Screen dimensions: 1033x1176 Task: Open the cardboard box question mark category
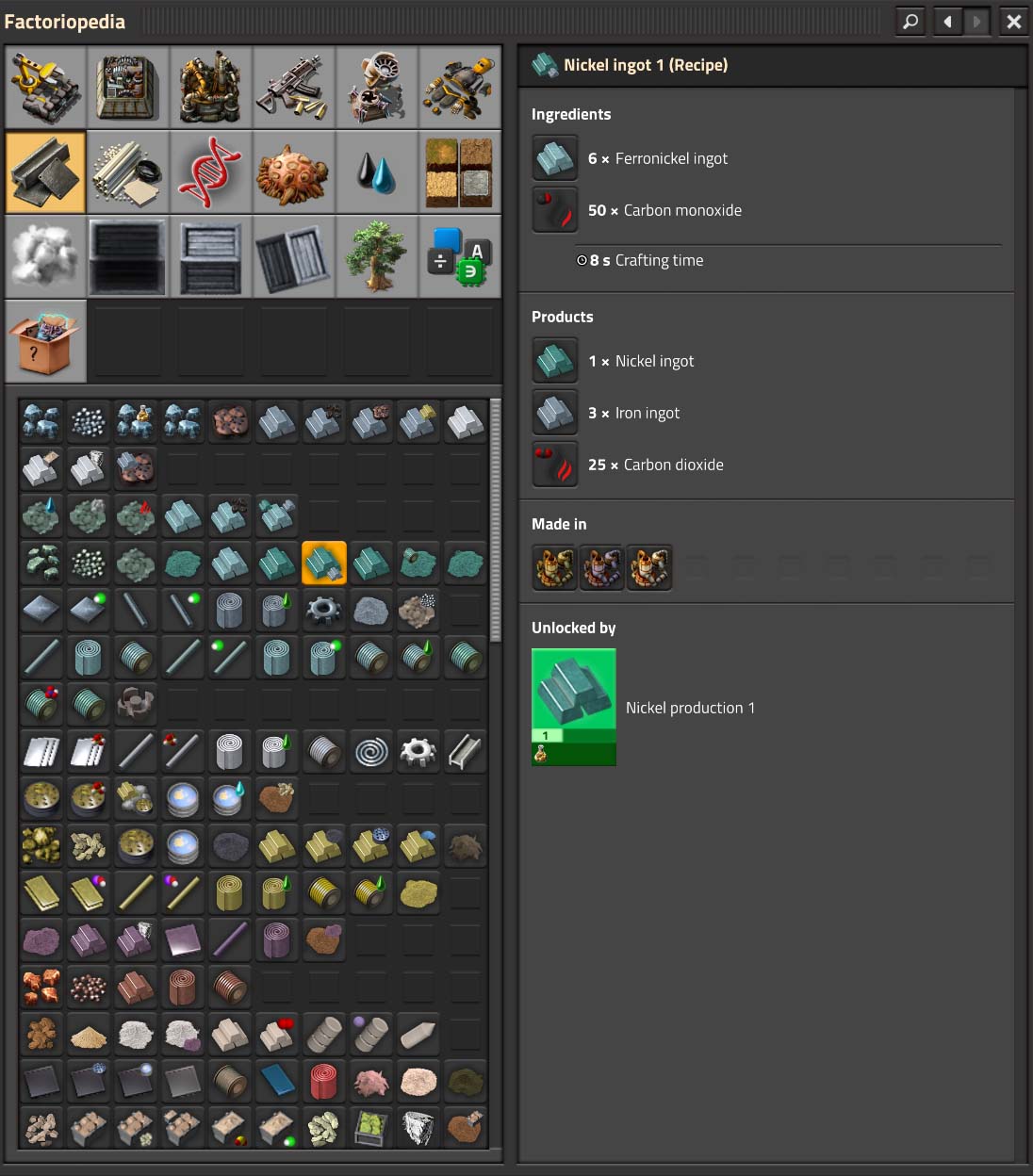click(46, 341)
